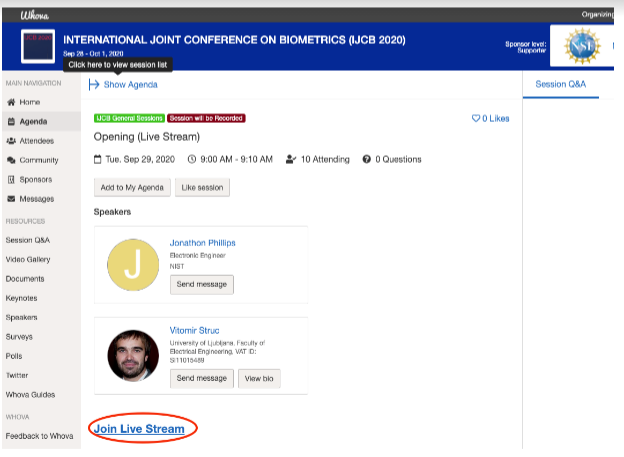The height and width of the screenshot is (457, 624).
Task: Open the Community section
Action: [39, 160]
